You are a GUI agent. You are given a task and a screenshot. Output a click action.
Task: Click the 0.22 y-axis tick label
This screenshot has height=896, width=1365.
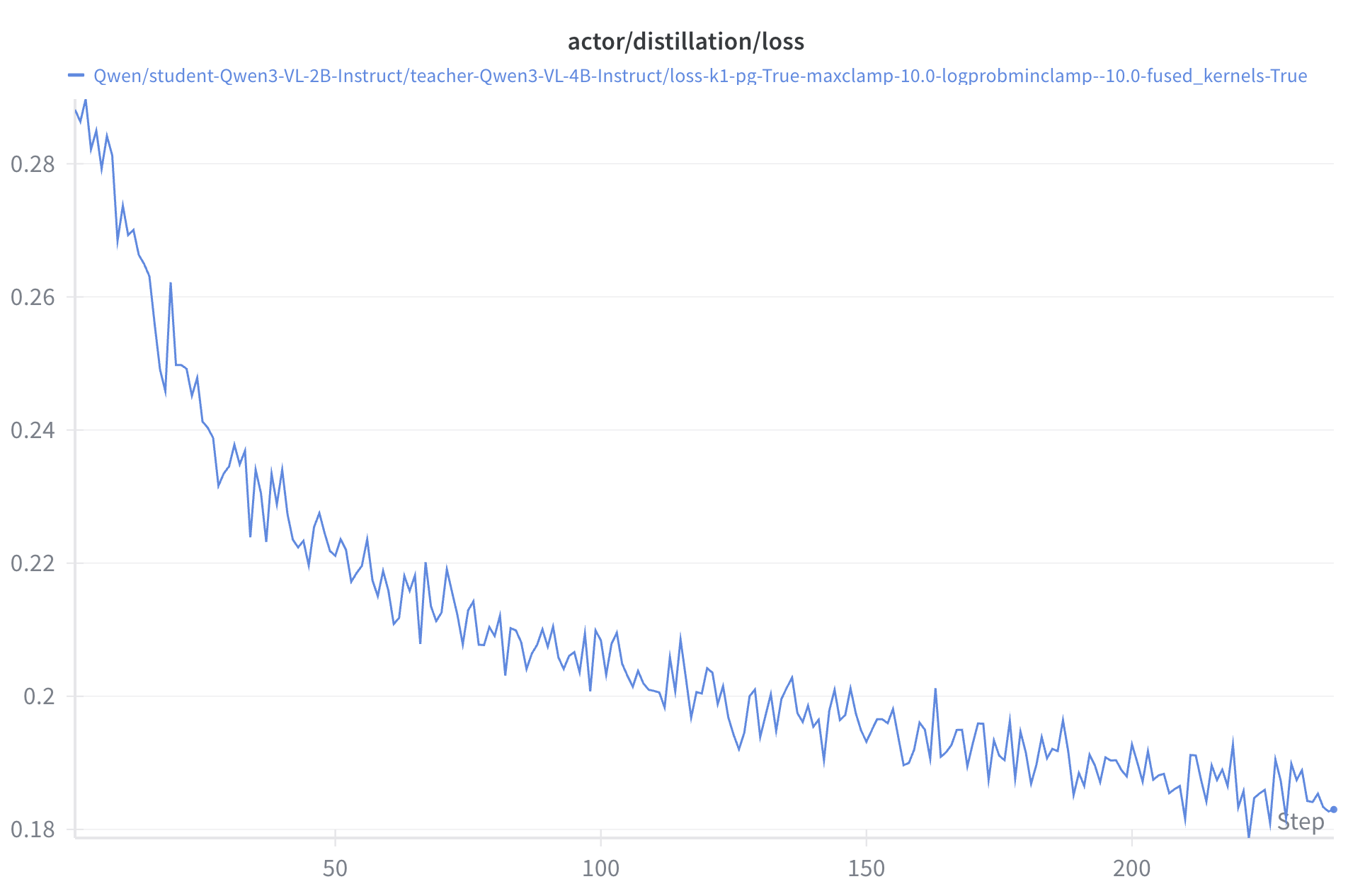33,563
